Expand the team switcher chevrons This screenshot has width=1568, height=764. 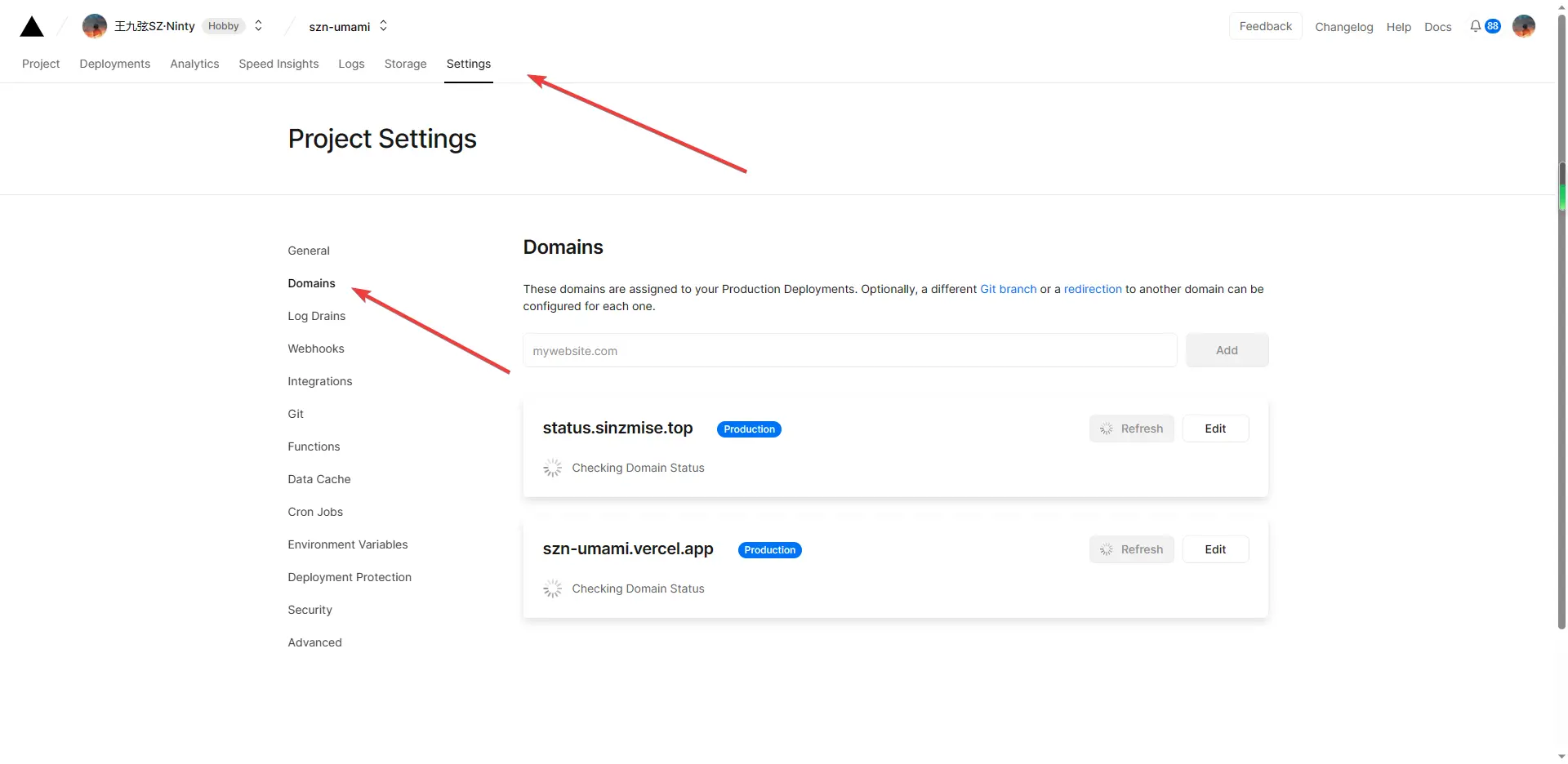258,26
